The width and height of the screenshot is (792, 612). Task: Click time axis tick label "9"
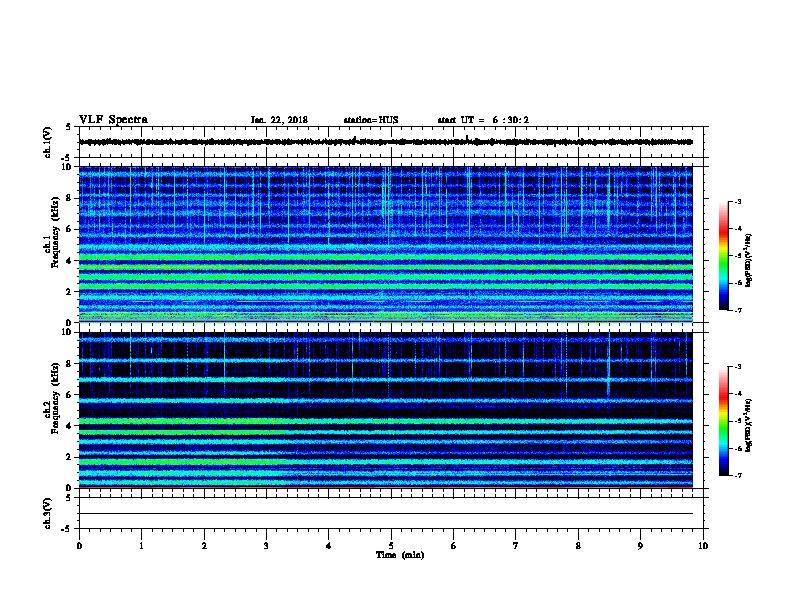(x=640, y=546)
